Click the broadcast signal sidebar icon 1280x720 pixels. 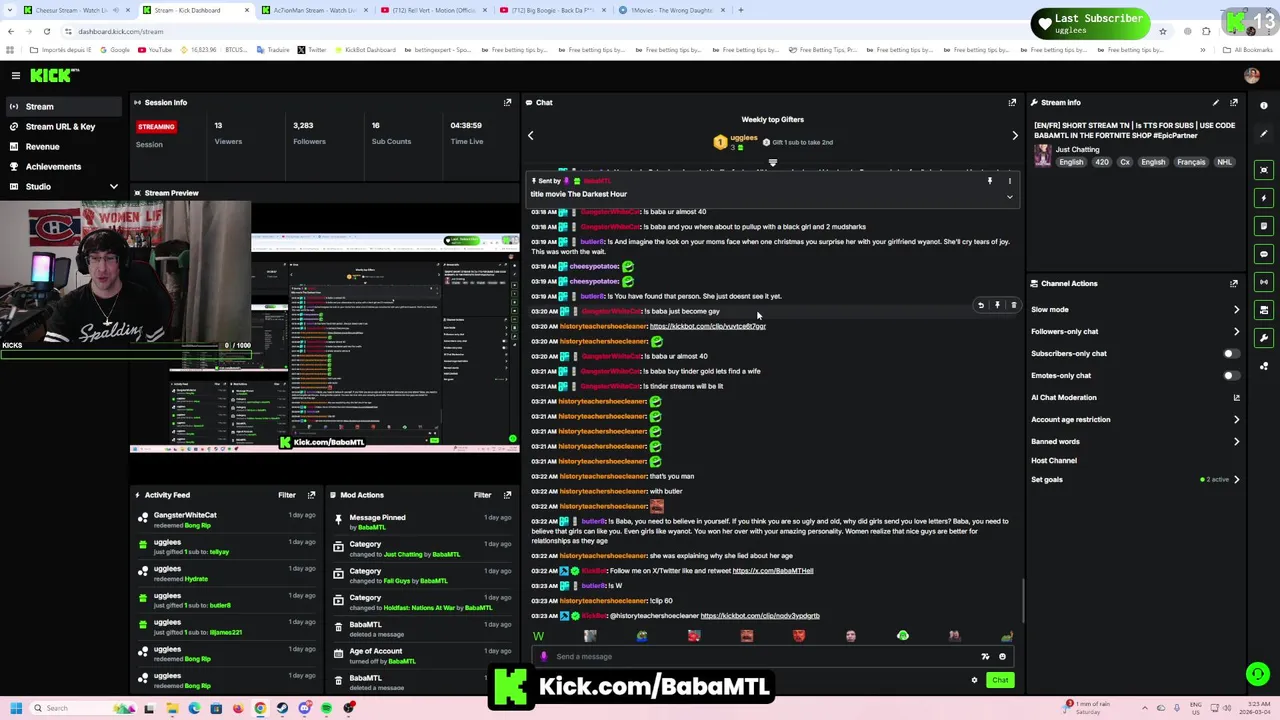click(1264, 282)
